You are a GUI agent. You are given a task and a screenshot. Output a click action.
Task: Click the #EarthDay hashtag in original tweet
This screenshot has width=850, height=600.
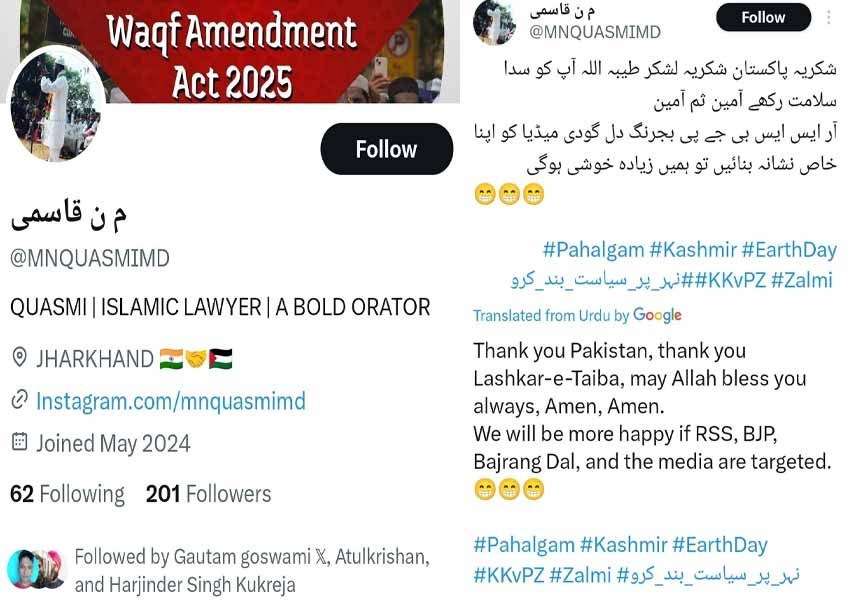(789, 250)
